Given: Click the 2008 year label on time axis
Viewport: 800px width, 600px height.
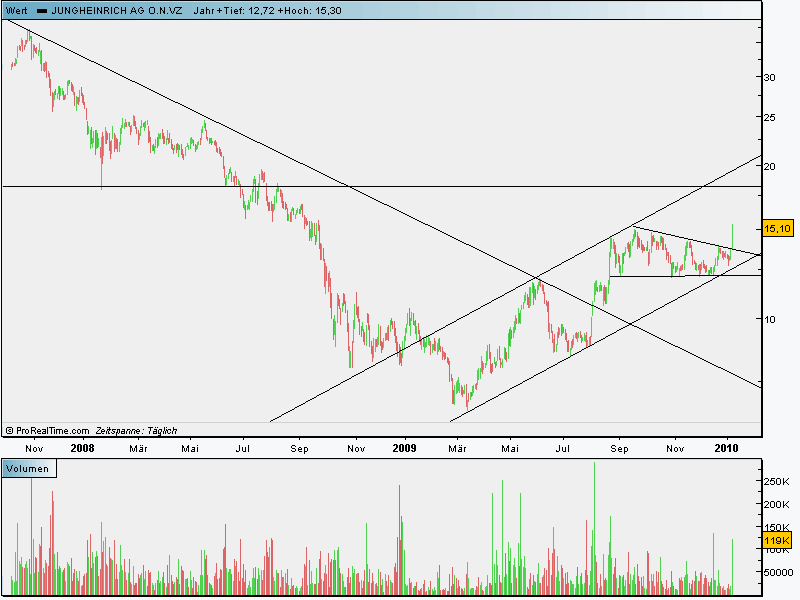Looking at the screenshot, I should coord(83,448).
